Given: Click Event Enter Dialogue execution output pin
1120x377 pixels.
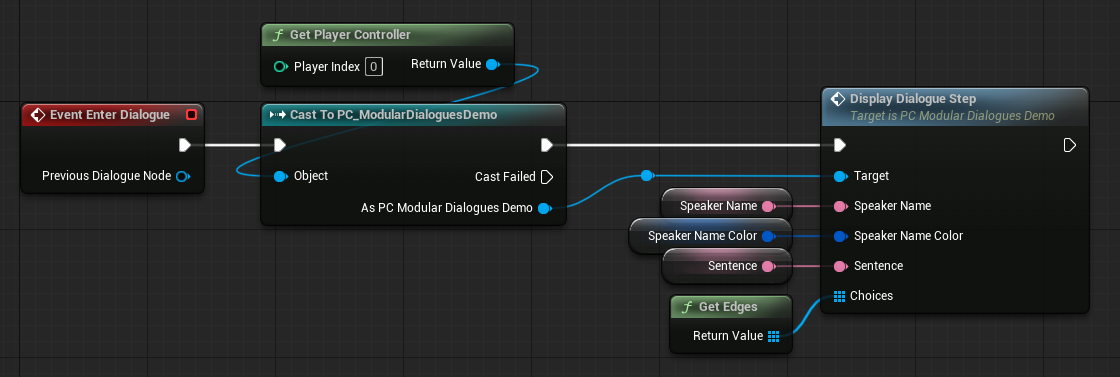Looking at the screenshot, I should pos(184,146).
